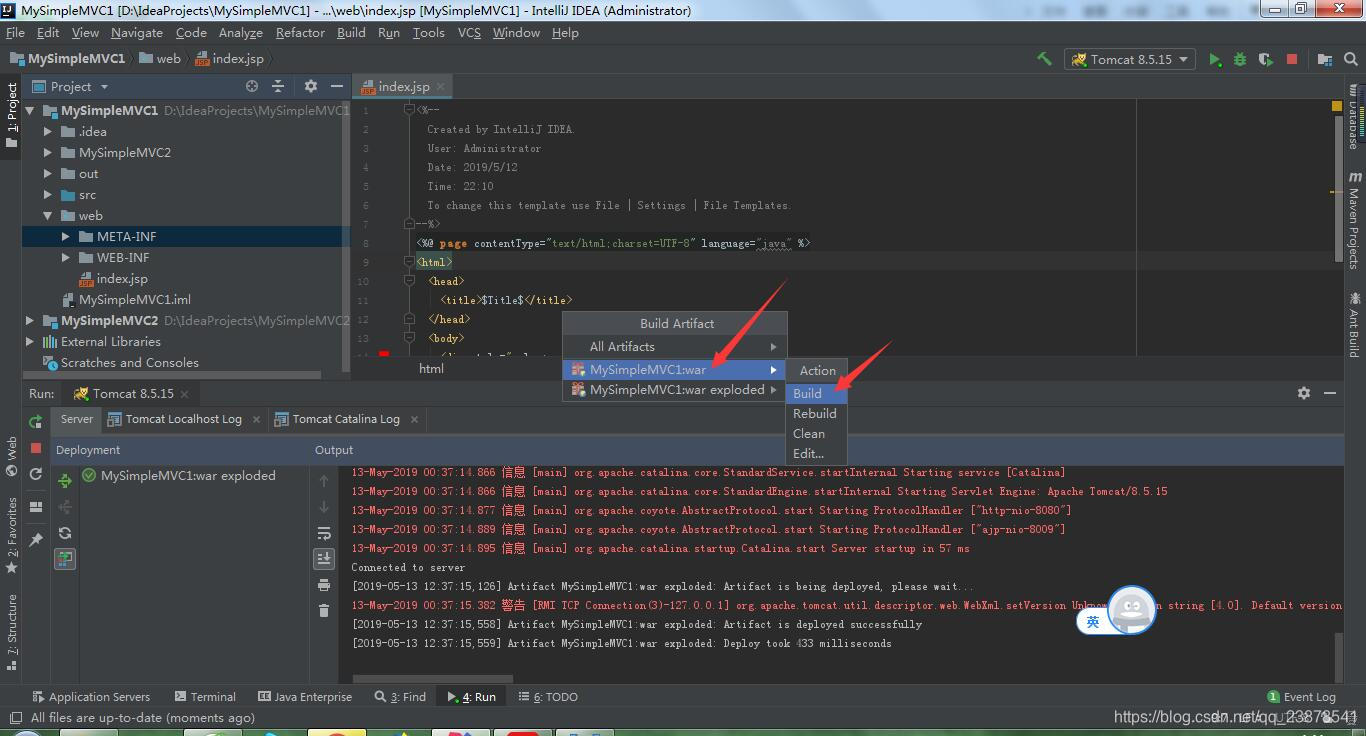Switch to the Tomcat Catalina Log tab
This screenshot has width=1366, height=736.
point(346,419)
